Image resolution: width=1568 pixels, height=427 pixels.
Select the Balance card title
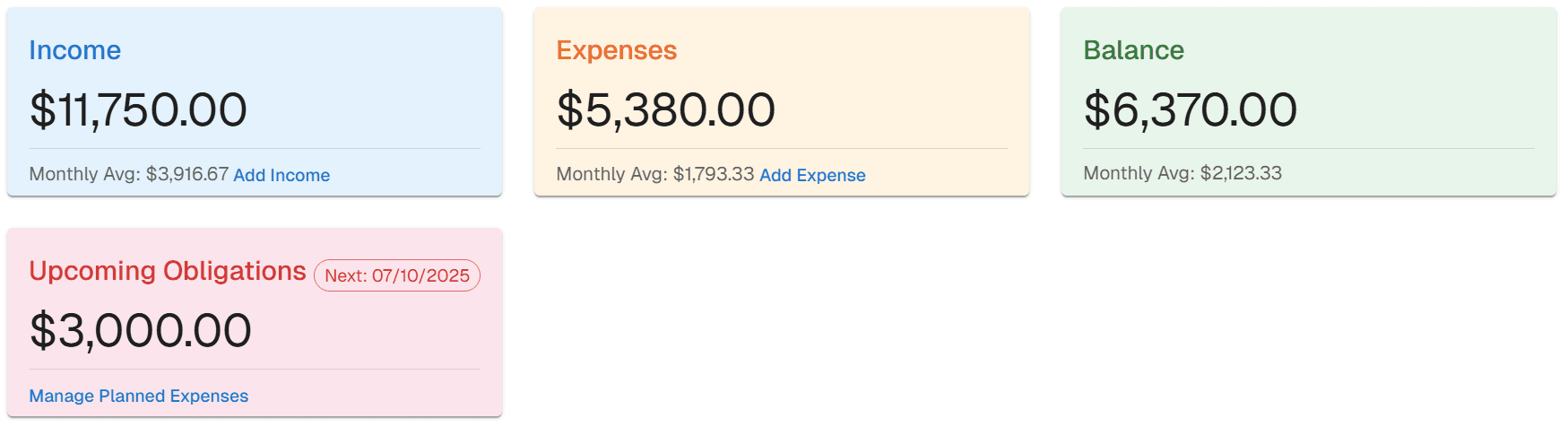tap(1133, 50)
